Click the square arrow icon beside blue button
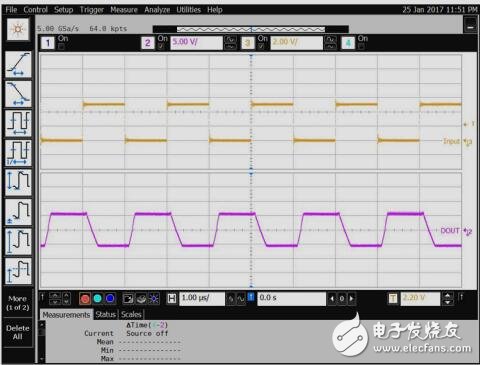 click(128, 299)
